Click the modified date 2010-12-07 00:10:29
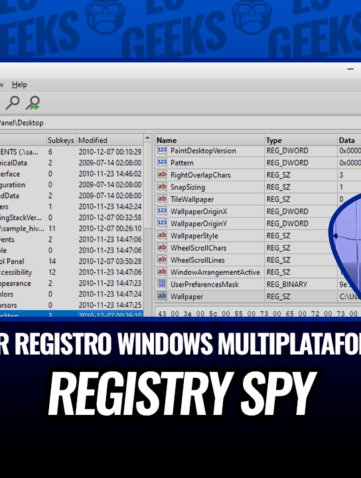The image size is (361, 478). (110, 152)
